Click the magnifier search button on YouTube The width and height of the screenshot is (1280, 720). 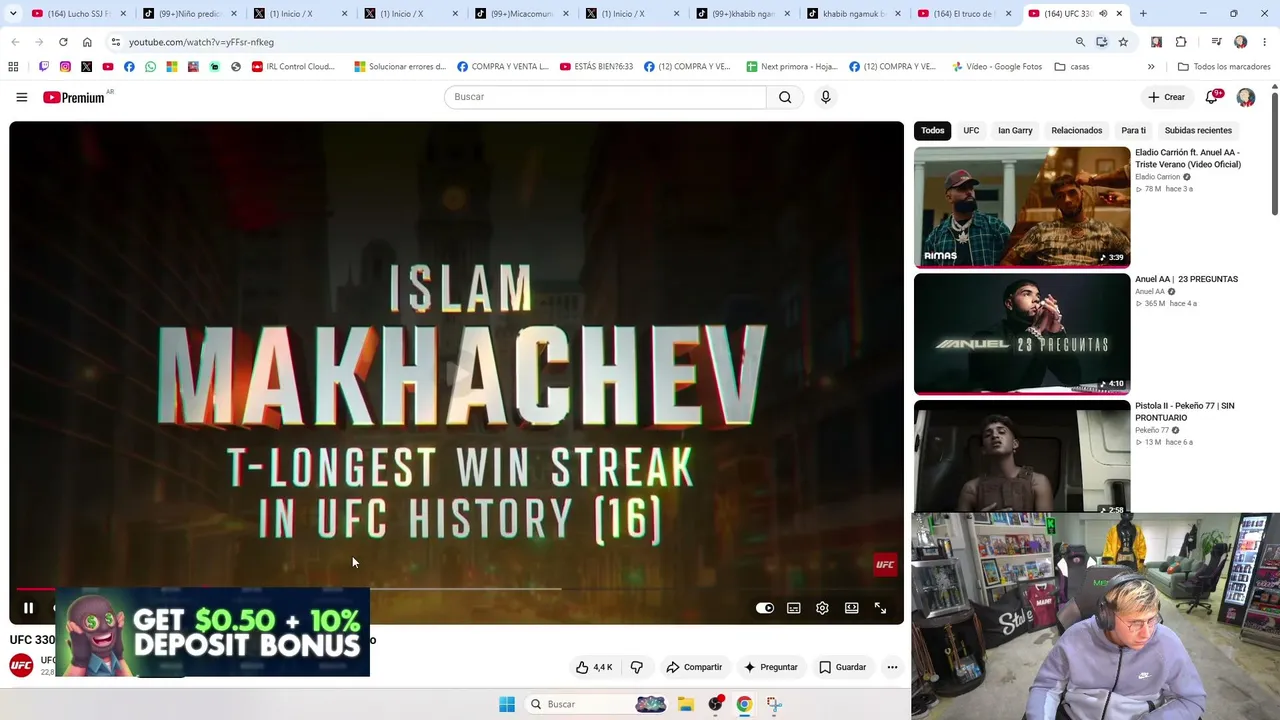coord(785,97)
